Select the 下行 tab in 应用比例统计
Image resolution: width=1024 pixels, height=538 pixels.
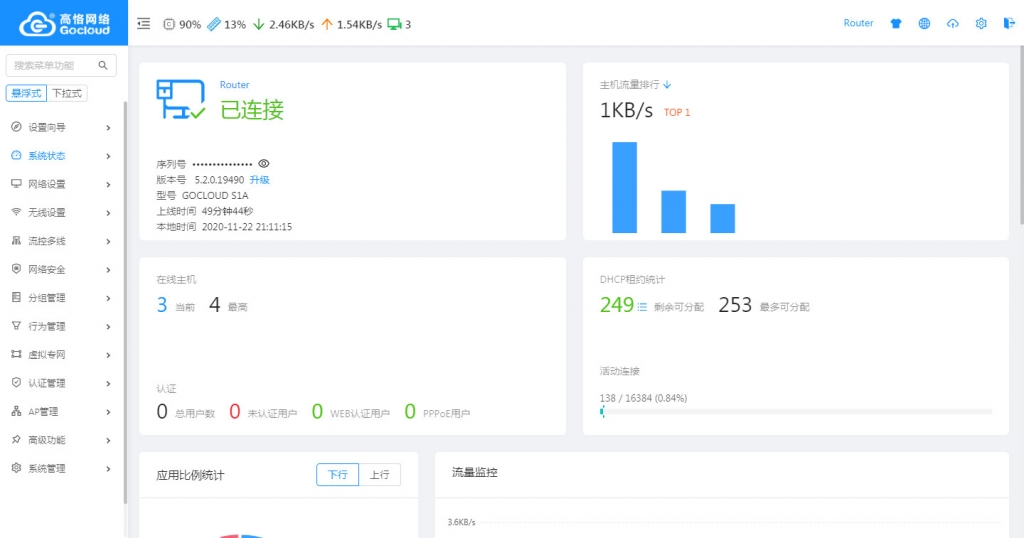[337, 475]
